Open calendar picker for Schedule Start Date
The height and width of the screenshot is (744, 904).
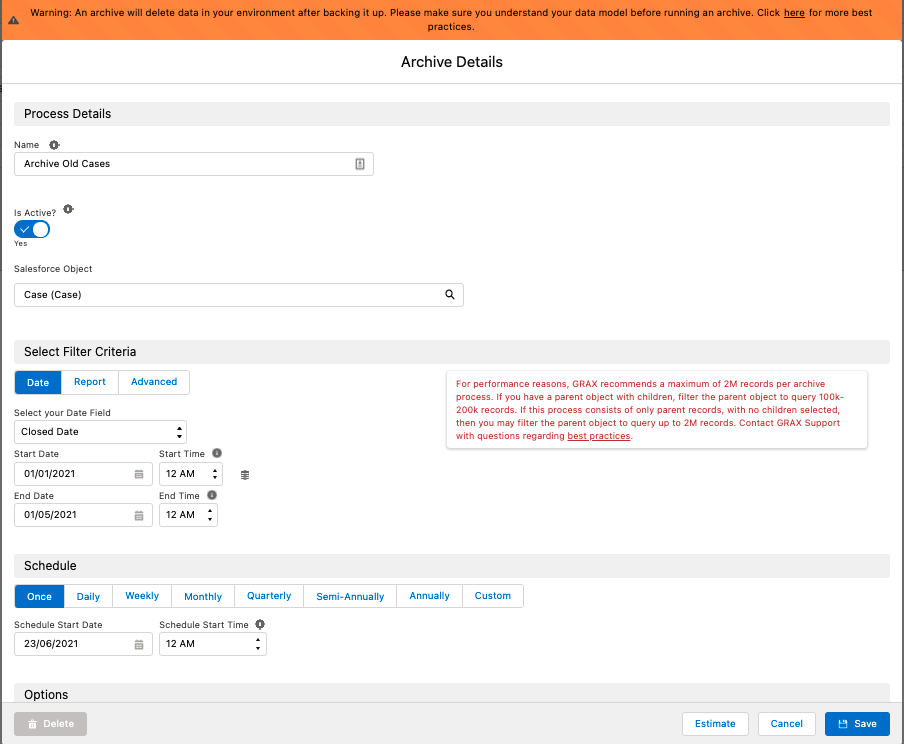click(x=139, y=644)
